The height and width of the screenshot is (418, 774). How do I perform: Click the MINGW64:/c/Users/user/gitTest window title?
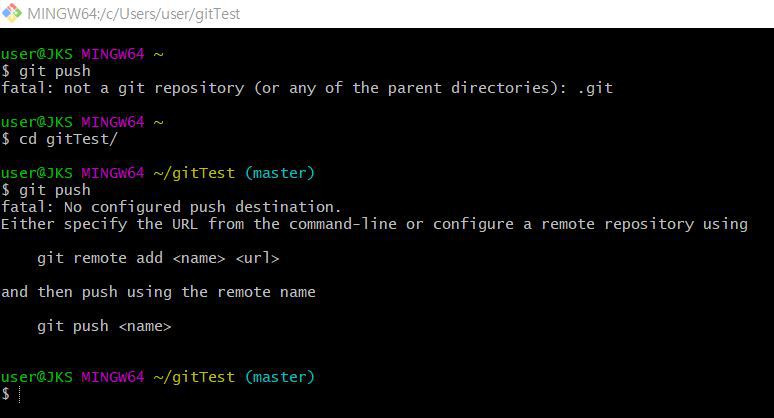point(133,14)
